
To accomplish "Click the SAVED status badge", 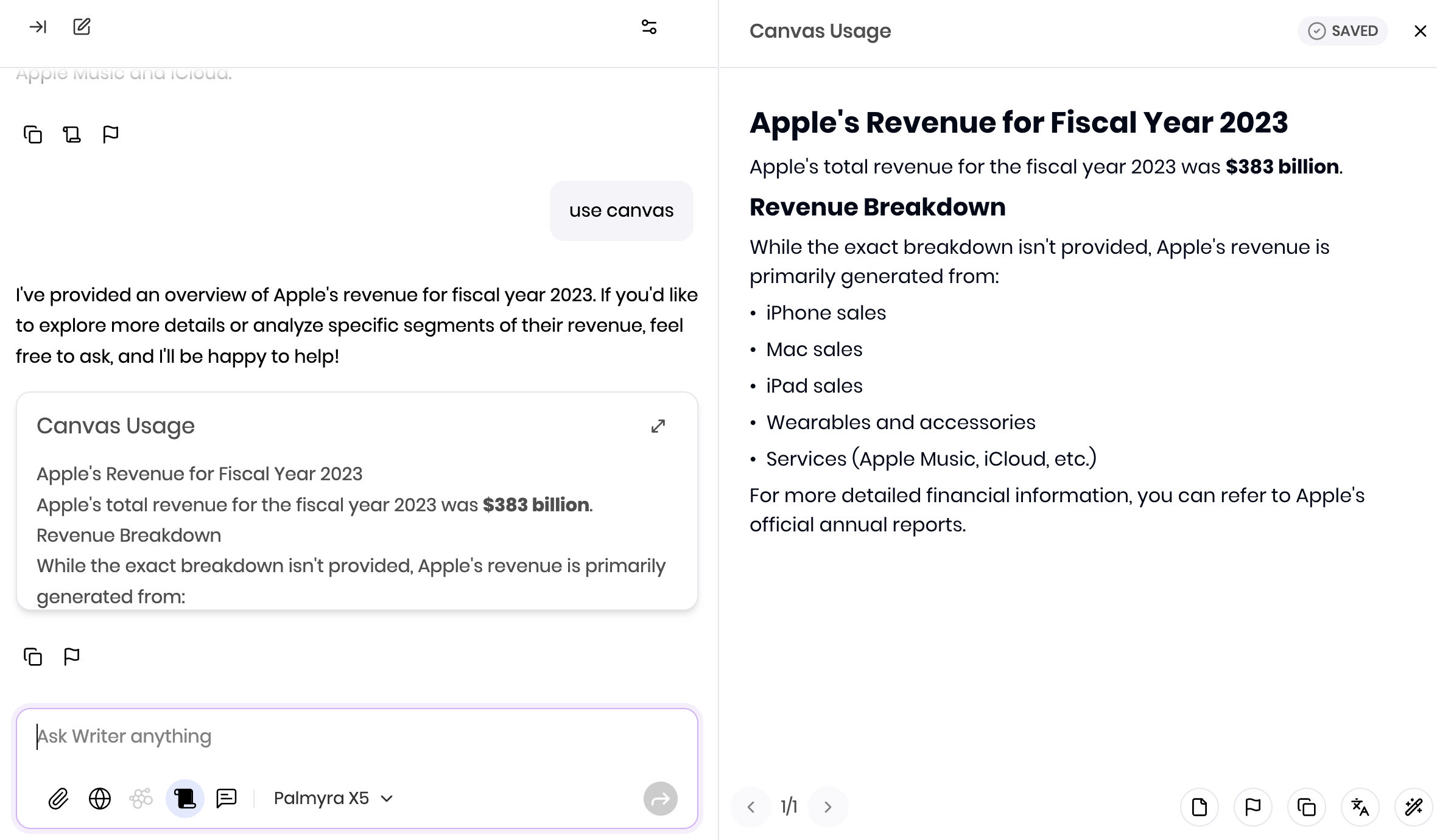I will [1343, 31].
